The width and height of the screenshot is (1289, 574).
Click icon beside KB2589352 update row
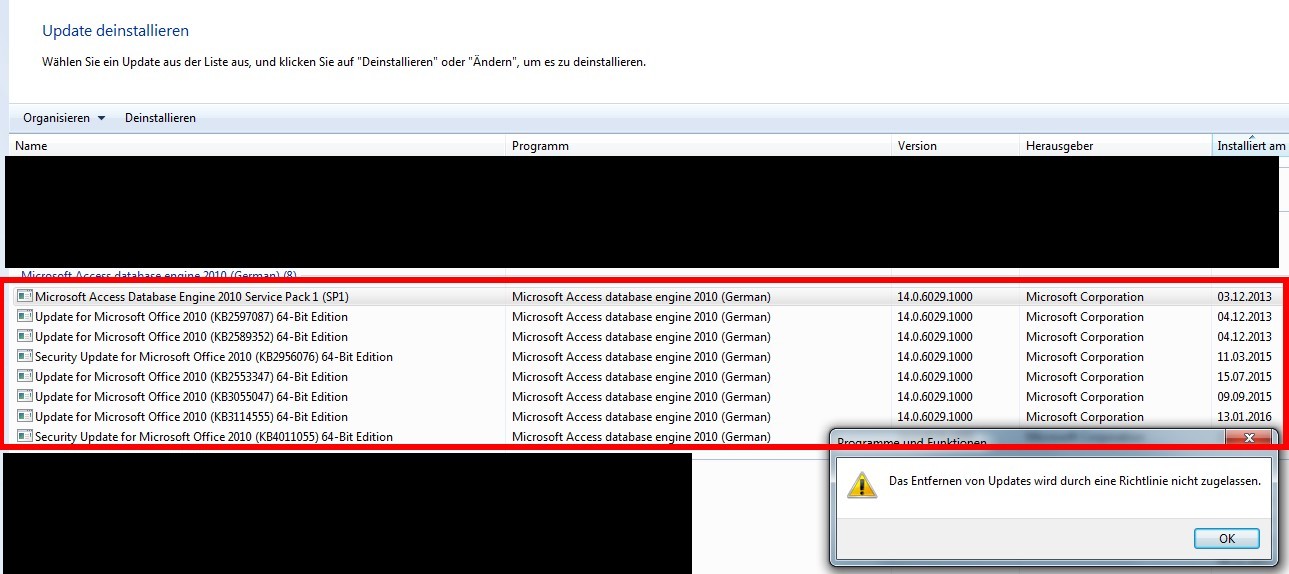click(x=25, y=337)
